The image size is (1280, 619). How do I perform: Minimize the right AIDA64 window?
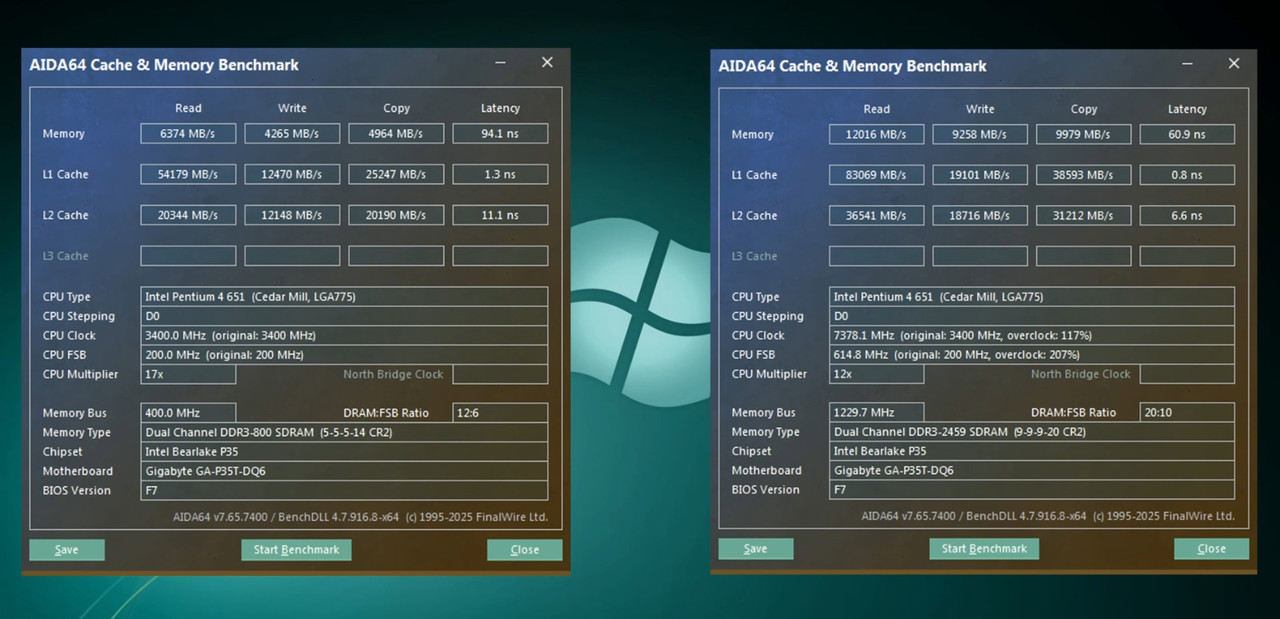[x=1188, y=64]
